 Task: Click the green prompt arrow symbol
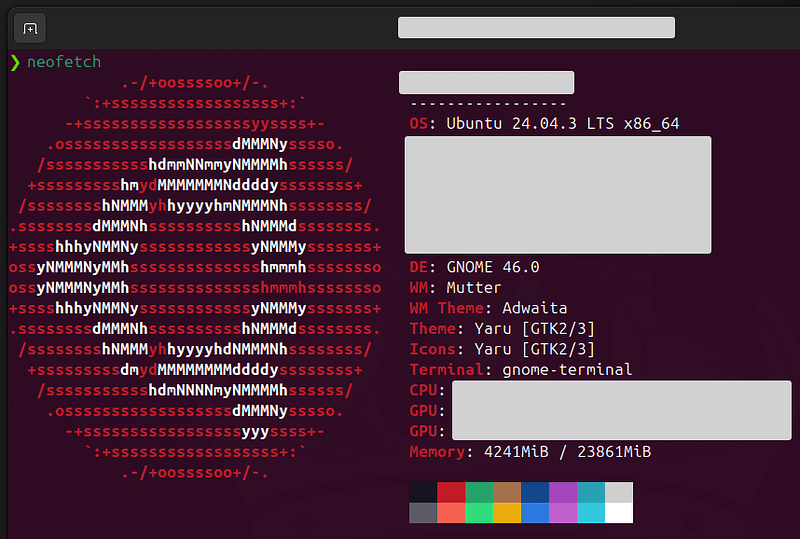[14, 62]
